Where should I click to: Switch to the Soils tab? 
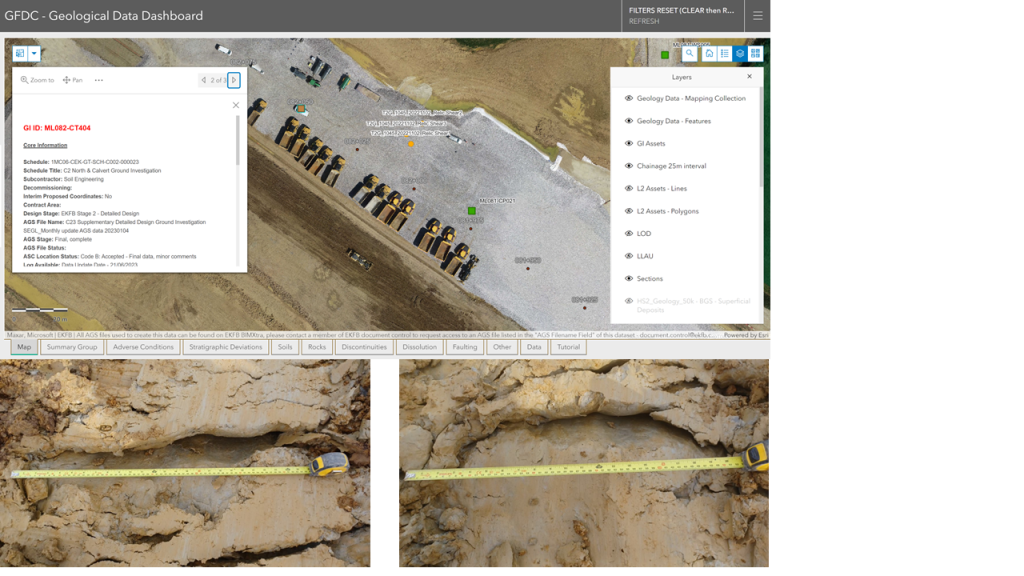point(284,346)
